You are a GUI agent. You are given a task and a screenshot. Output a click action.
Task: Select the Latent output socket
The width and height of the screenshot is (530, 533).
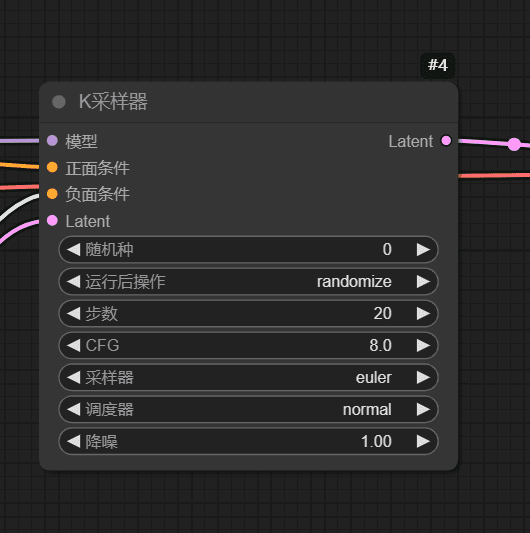pos(446,140)
